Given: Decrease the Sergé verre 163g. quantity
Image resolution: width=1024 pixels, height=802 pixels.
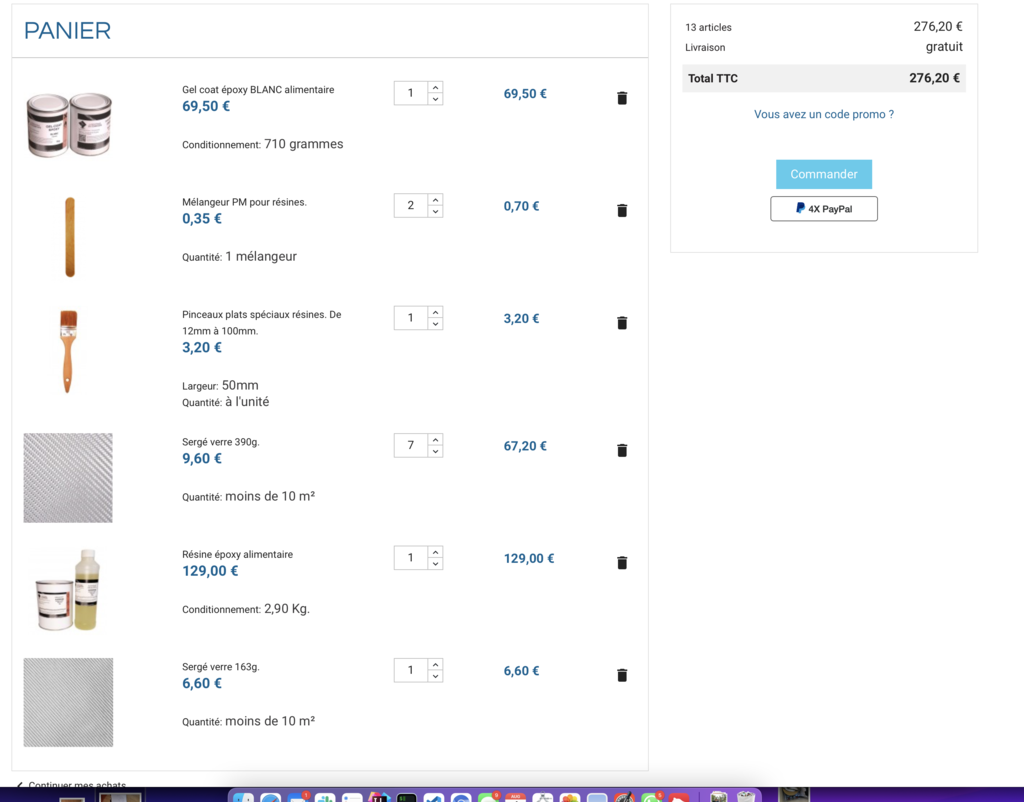Looking at the screenshot, I should tap(436, 675).
